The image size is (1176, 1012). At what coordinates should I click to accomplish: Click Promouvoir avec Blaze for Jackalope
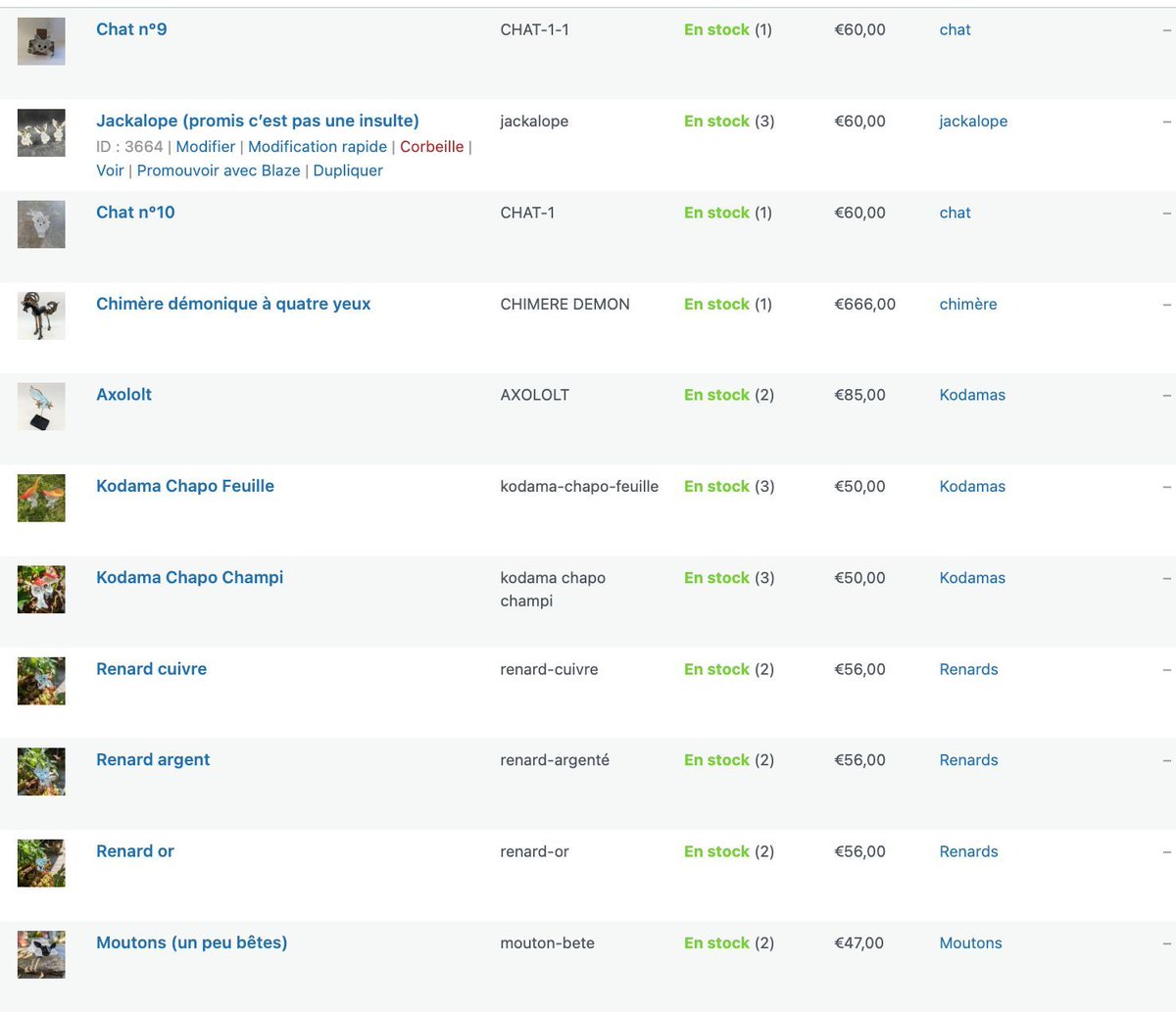(x=219, y=170)
